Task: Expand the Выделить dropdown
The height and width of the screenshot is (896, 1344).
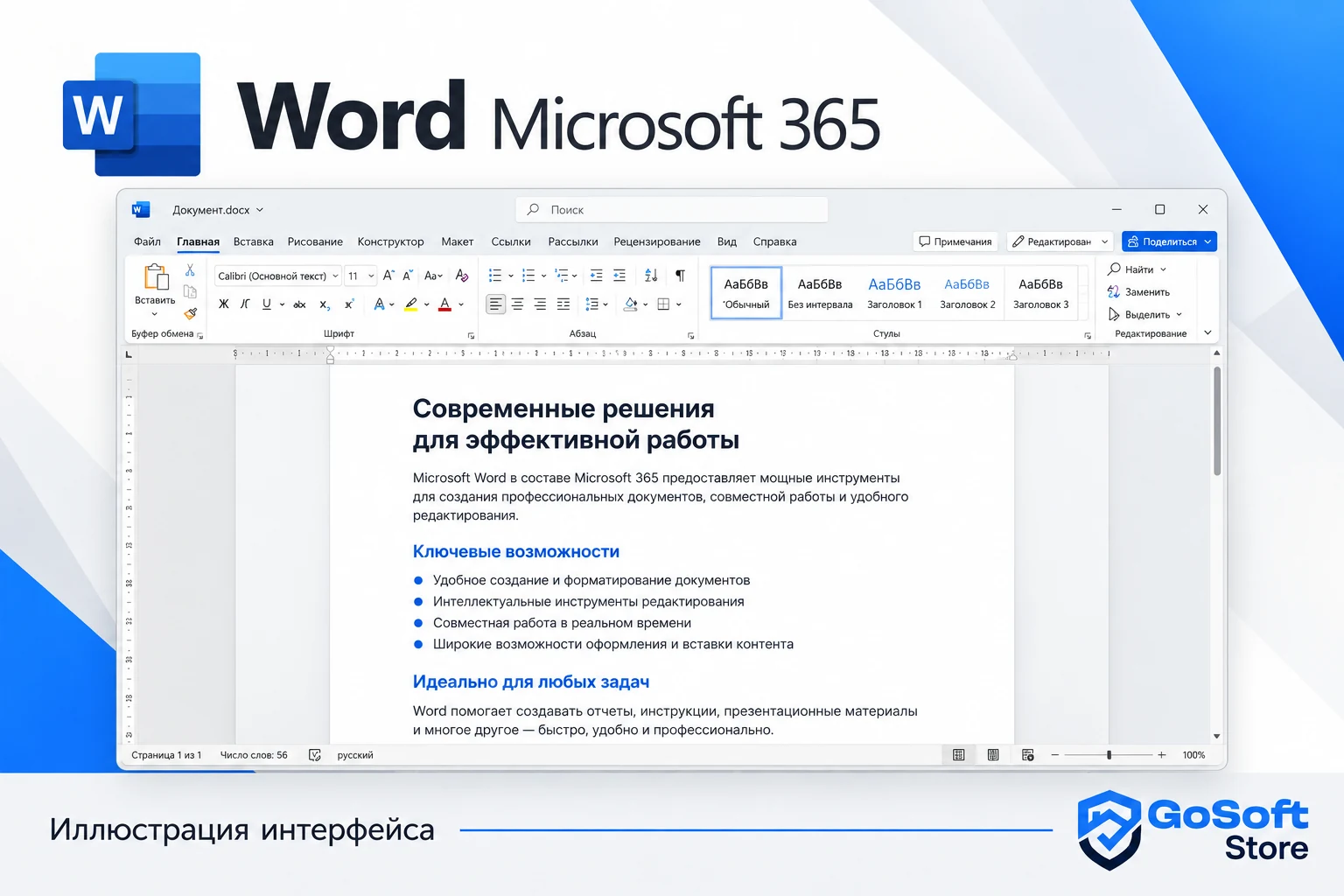Action: click(x=1179, y=315)
